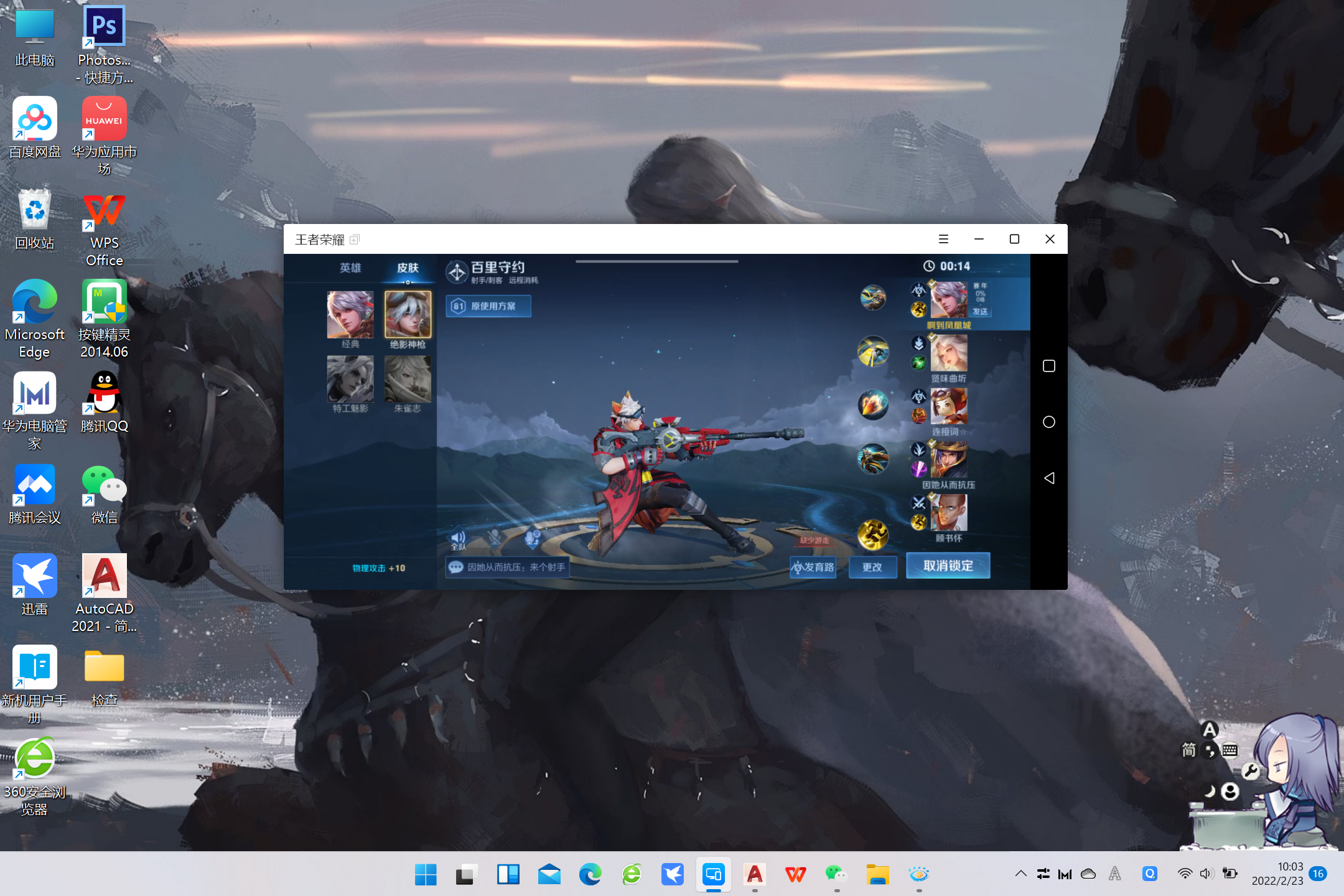Click the 取消锁定 button
This screenshot has width=1344, height=896.
[948, 566]
